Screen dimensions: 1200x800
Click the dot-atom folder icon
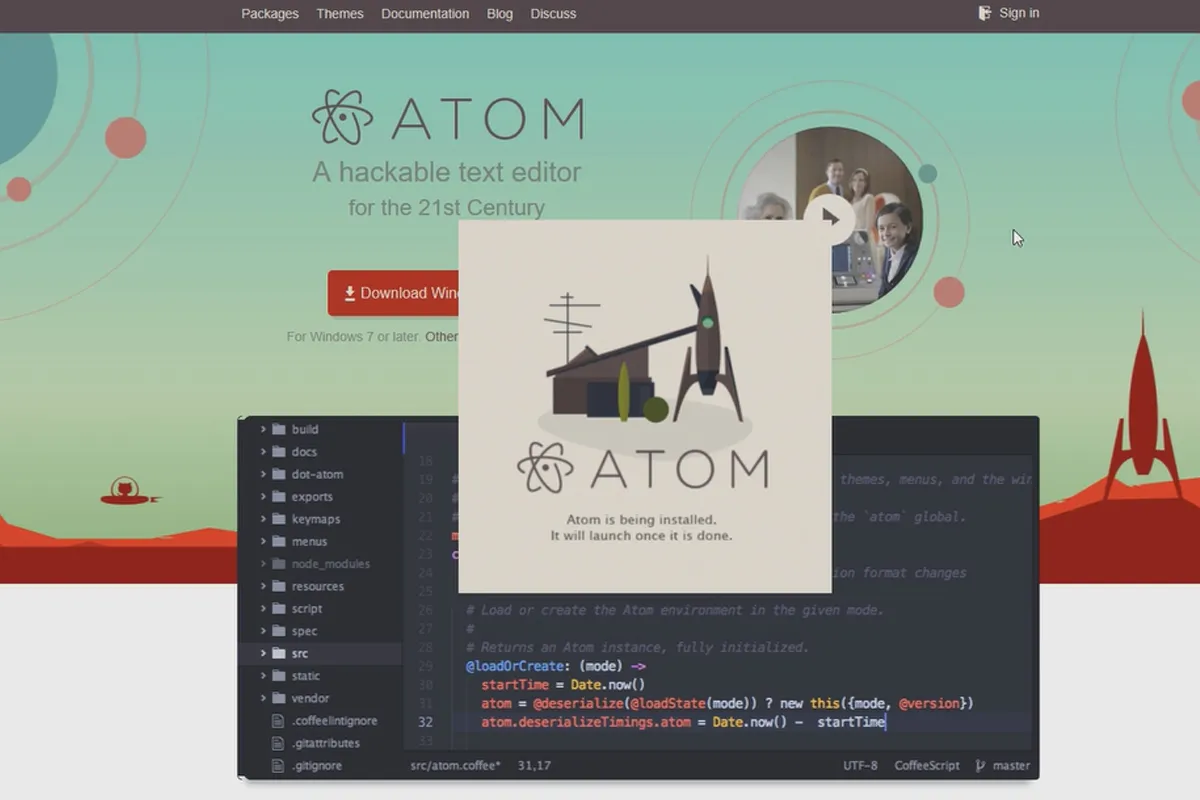pos(278,474)
